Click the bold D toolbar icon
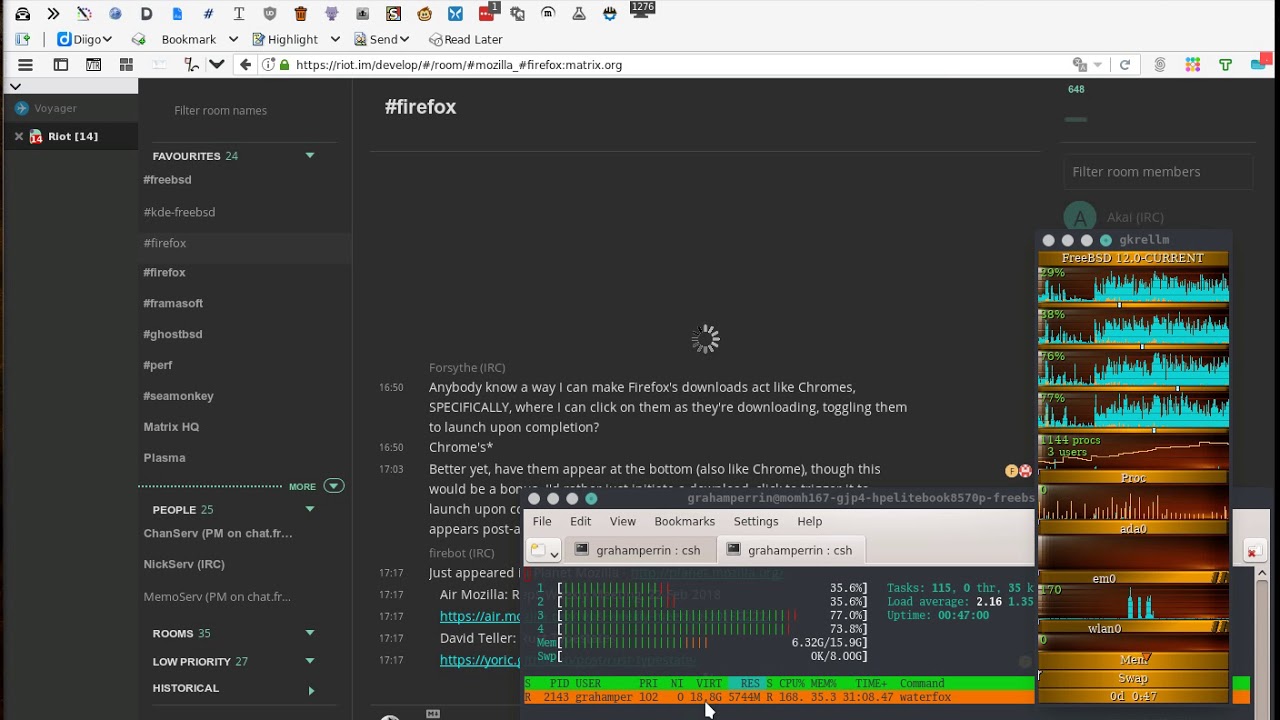Image resolution: width=1280 pixels, height=720 pixels. coord(147,14)
